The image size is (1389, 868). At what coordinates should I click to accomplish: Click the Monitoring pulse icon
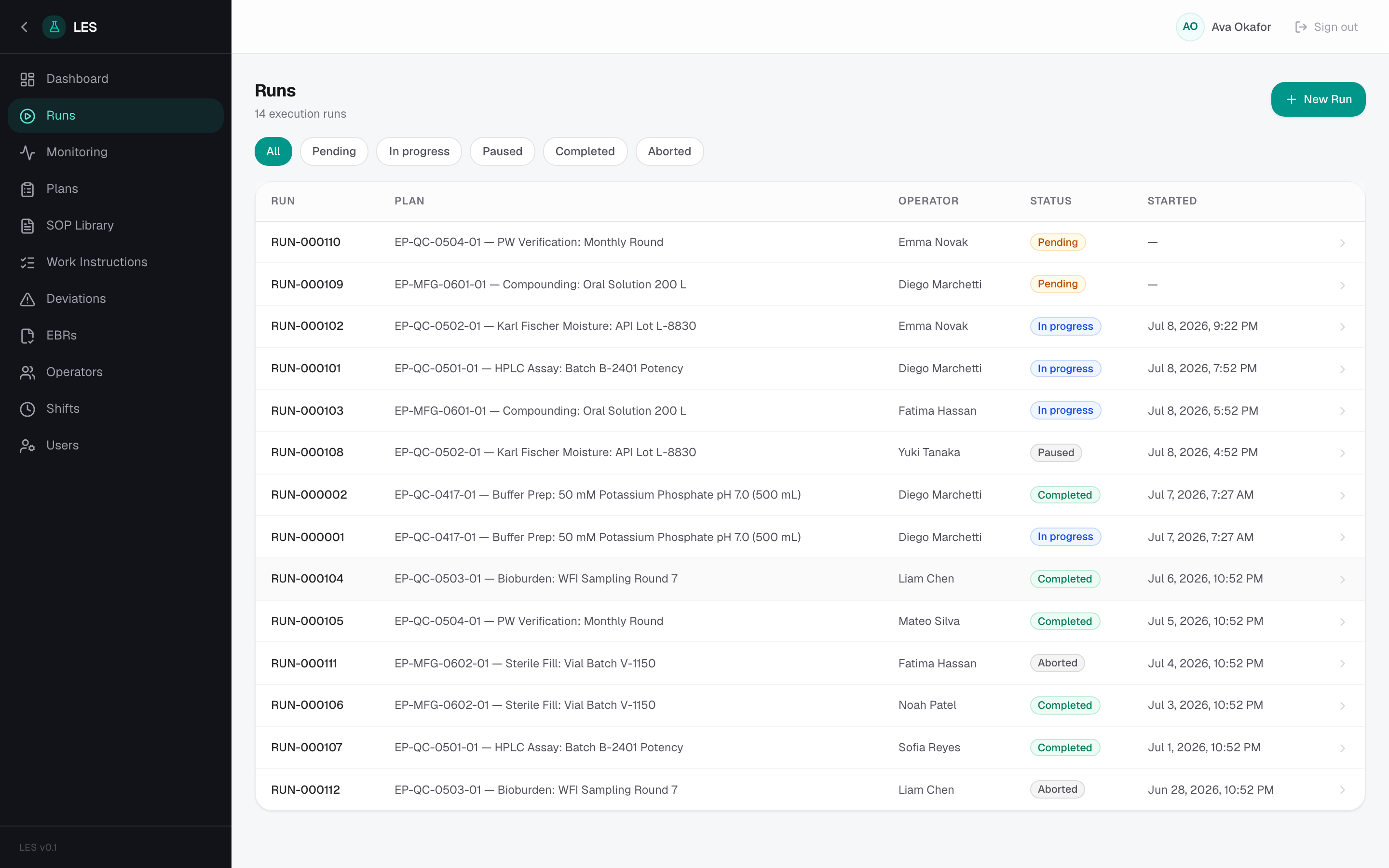(x=27, y=152)
